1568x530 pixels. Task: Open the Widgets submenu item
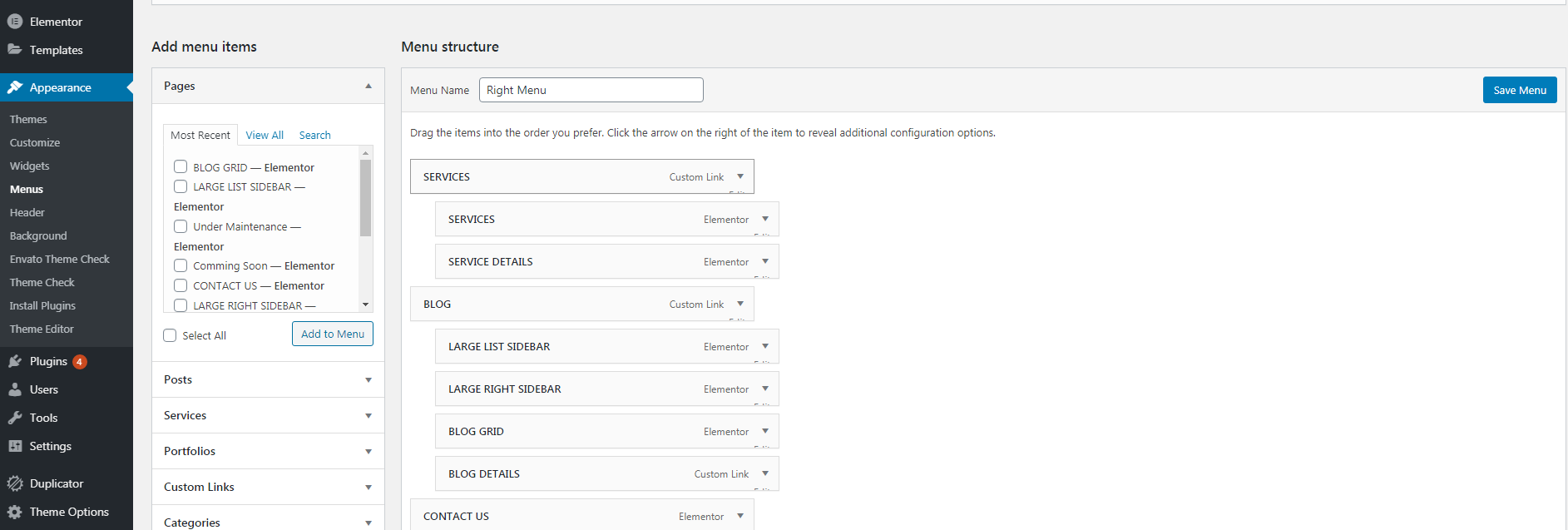click(29, 166)
